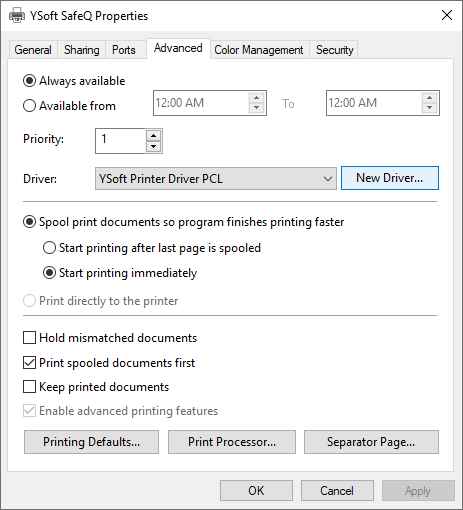Click into the Priority number field

pyautogui.click(x=121, y=141)
